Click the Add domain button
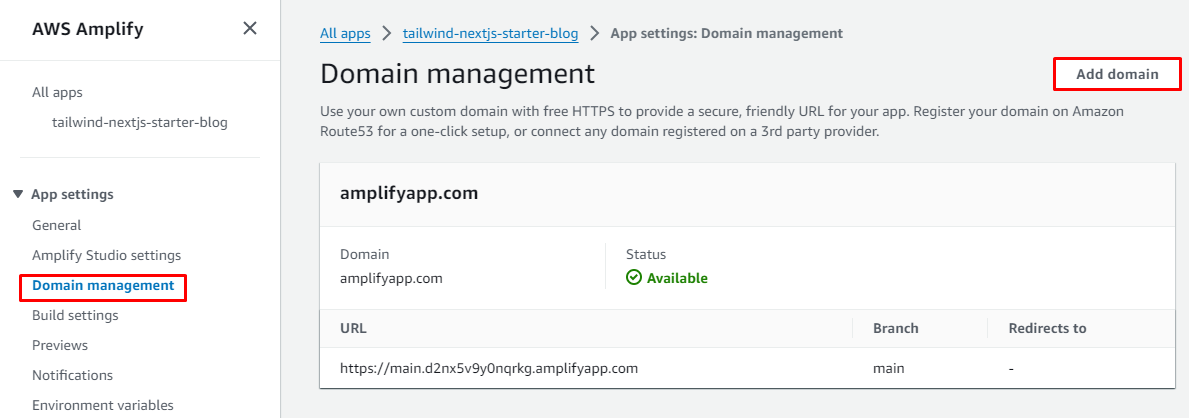Viewport: 1189px width, 418px height. tap(1117, 74)
